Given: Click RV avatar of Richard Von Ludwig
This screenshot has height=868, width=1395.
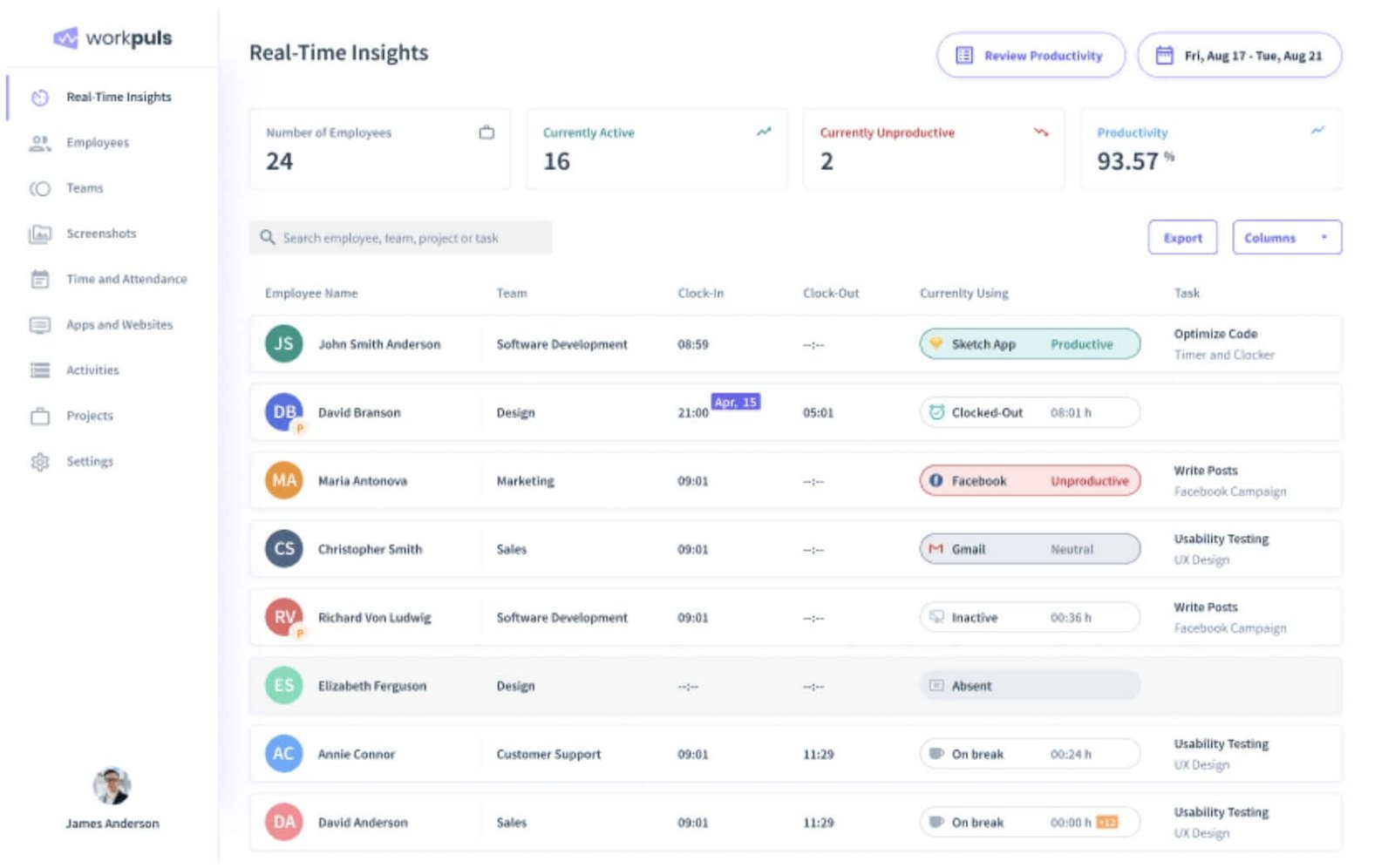Looking at the screenshot, I should coord(284,617).
